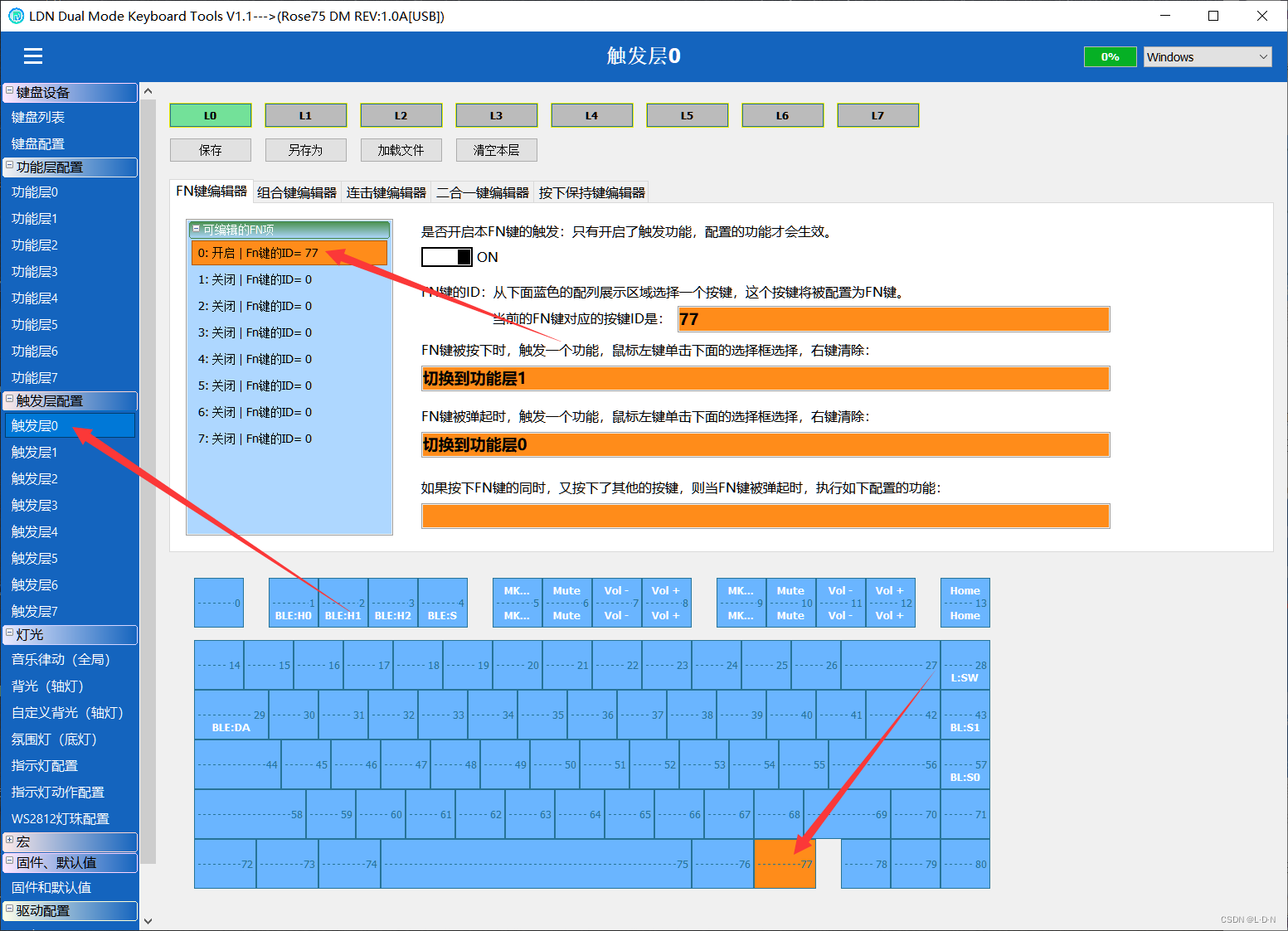The height and width of the screenshot is (931, 1288).
Task: Click the app logo in the title bar
Action: (x=16, y=16)
